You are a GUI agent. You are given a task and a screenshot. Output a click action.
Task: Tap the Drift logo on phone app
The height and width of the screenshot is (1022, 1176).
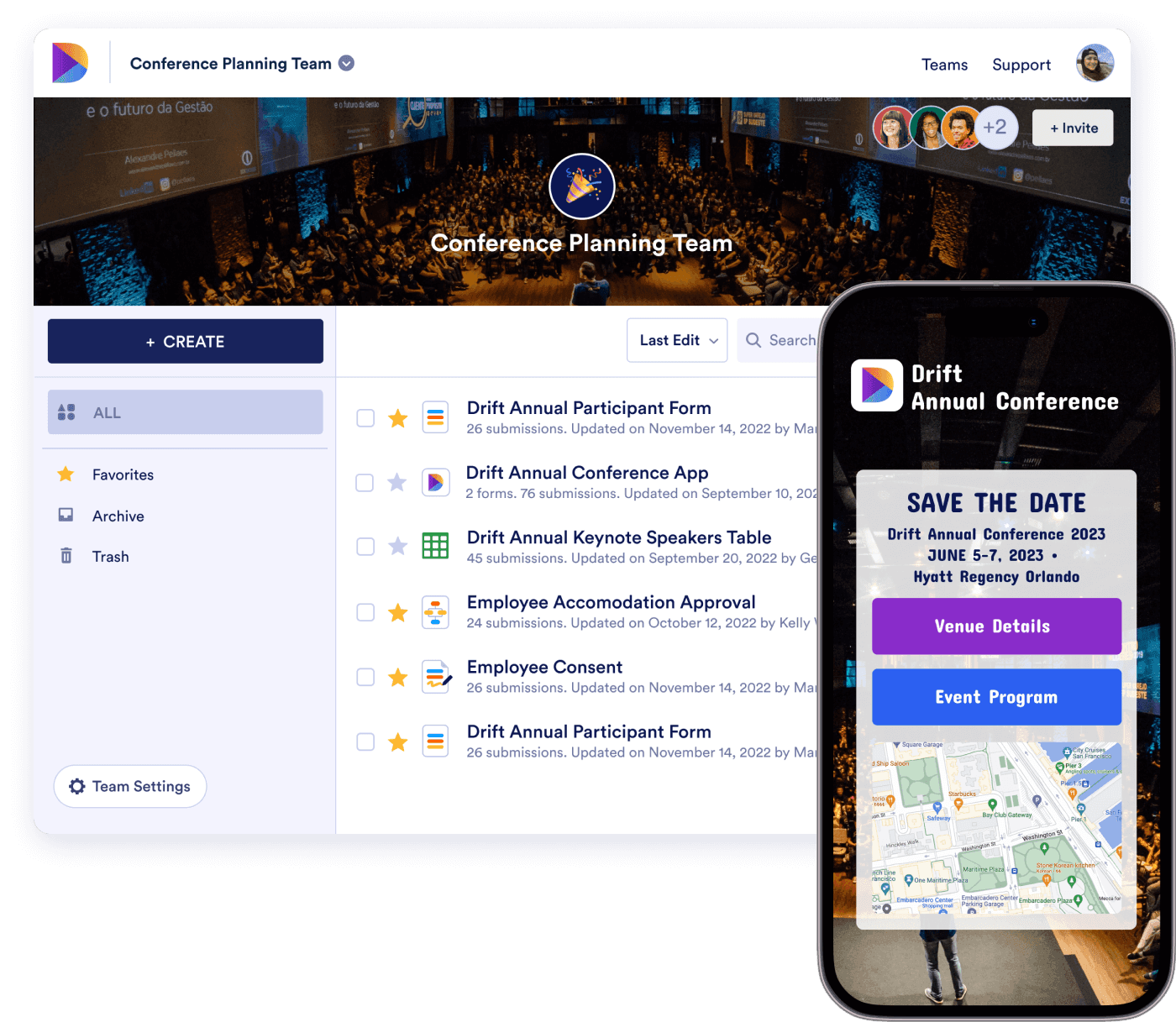876,385
